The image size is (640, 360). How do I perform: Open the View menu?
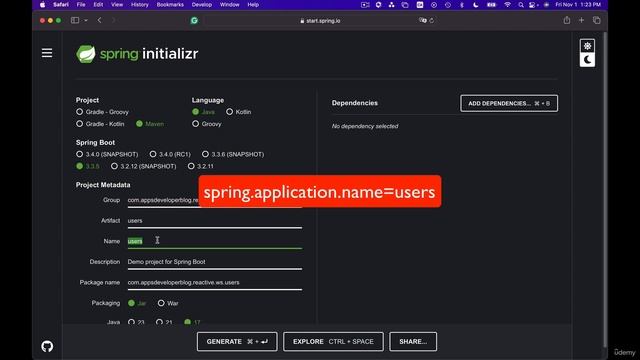(x=117, y=4)
